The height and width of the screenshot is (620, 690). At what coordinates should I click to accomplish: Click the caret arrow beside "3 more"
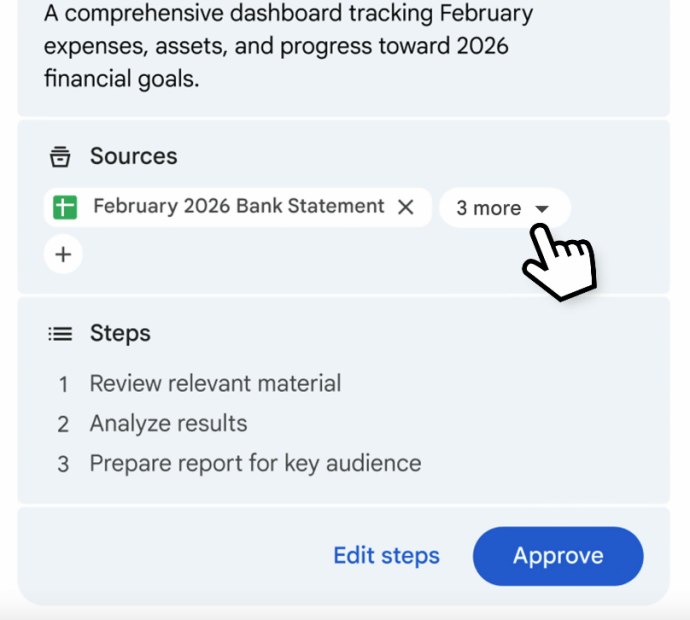click(x=542, y=208)
